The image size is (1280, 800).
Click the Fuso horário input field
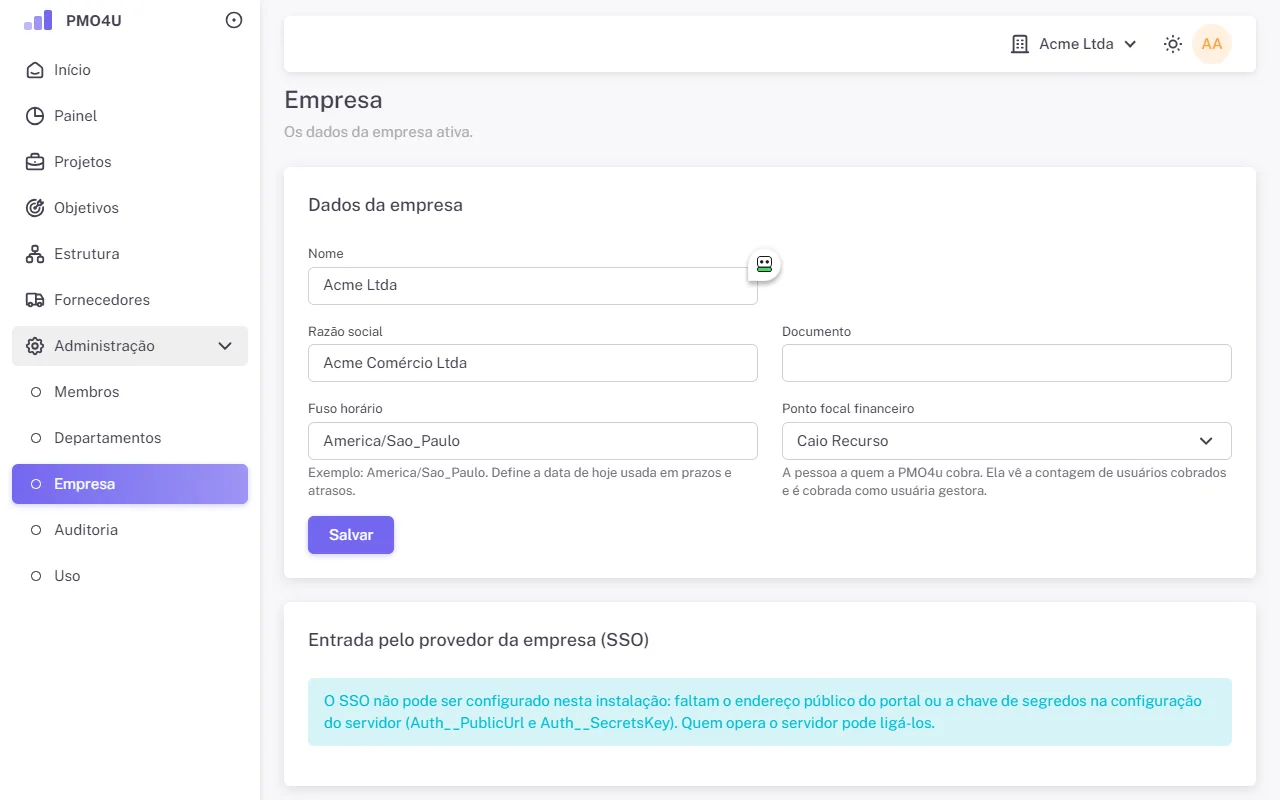point(533,441)
